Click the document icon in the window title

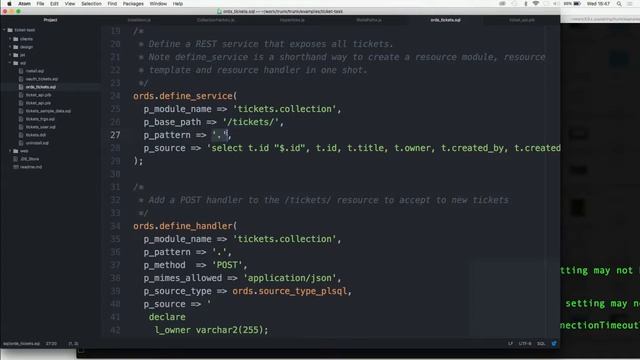220,11
